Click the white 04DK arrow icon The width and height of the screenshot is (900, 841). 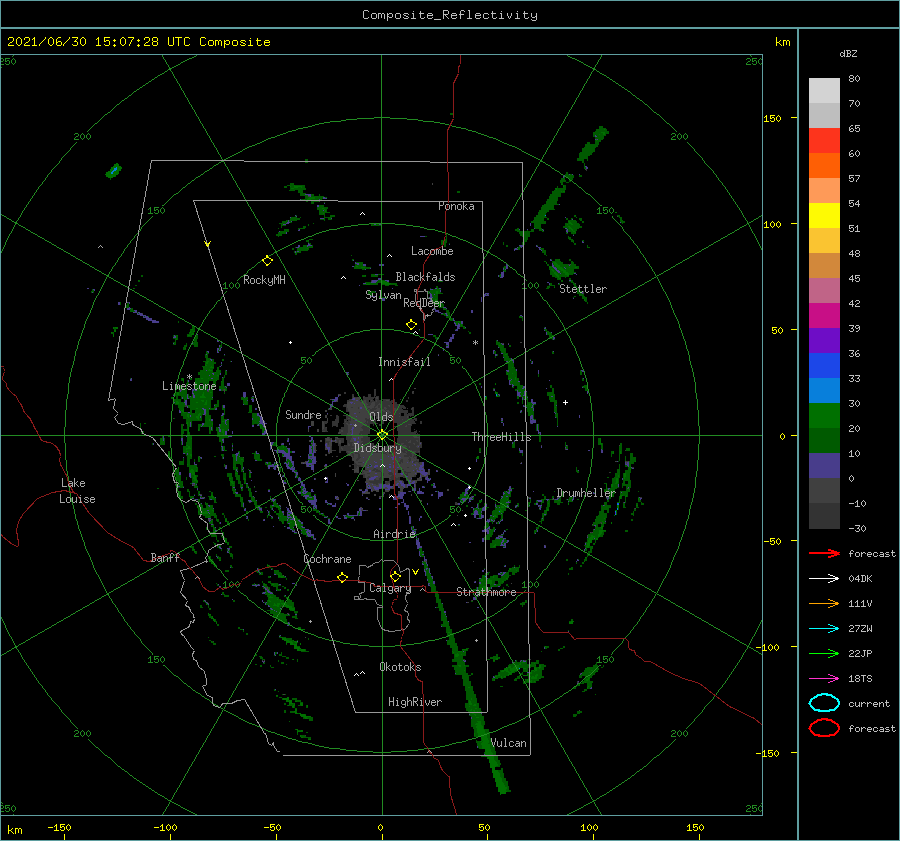pos(824,579)
